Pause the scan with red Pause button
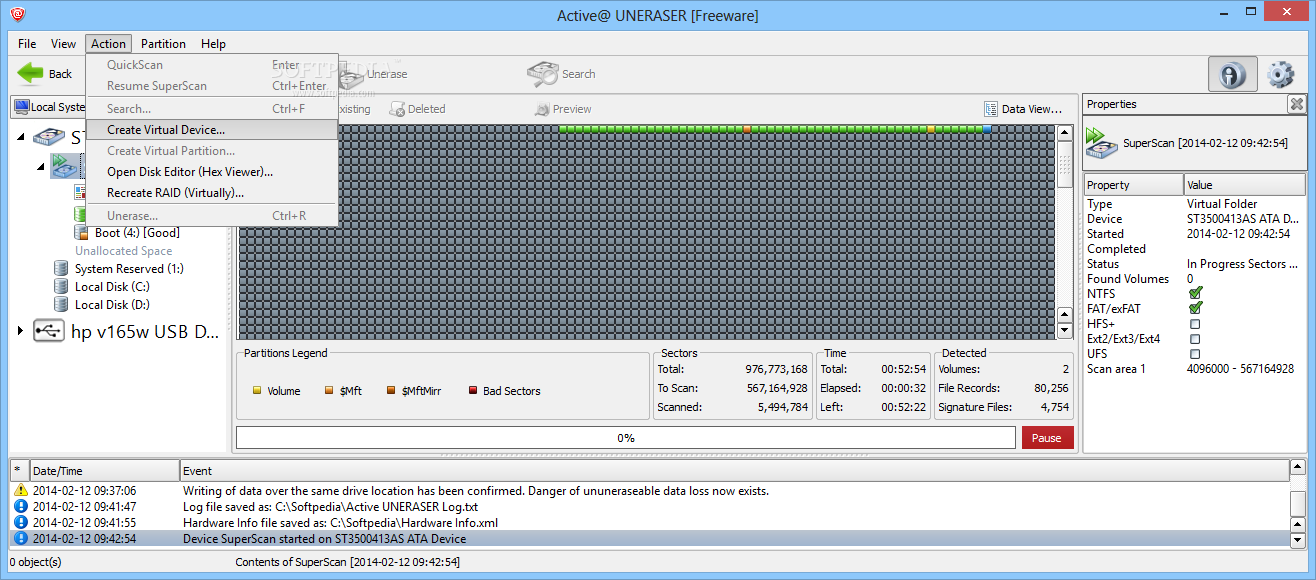1316x580 pixels. point(1048,438)
